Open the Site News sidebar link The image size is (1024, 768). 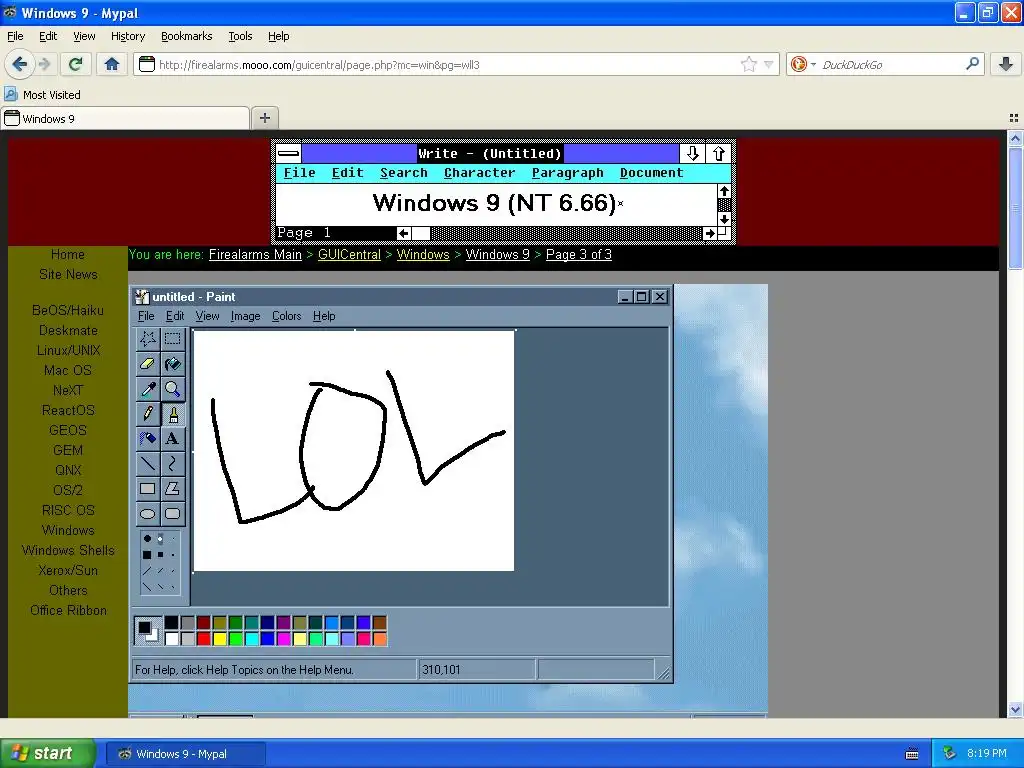(x=68, y=274)
